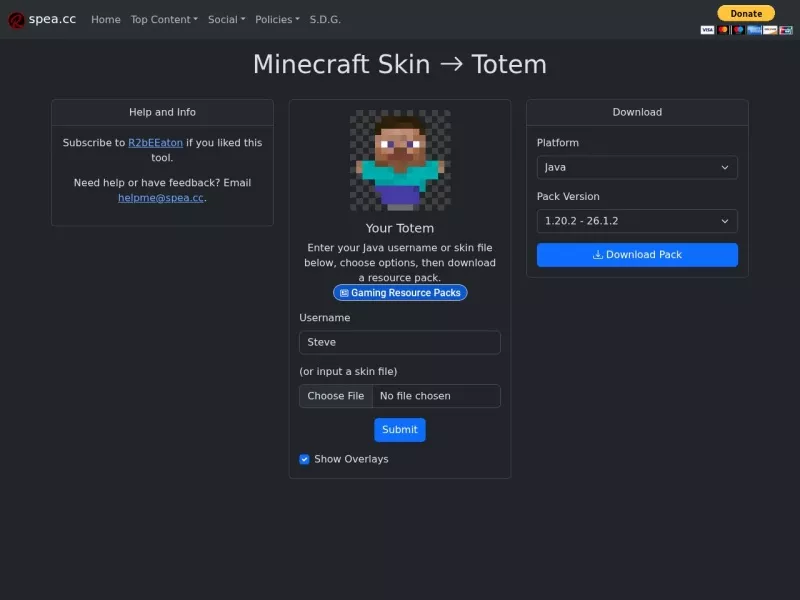The image size is (800, 600).
Task: Open the Gaming Resource Packs badge
Action: pos(400,293)
